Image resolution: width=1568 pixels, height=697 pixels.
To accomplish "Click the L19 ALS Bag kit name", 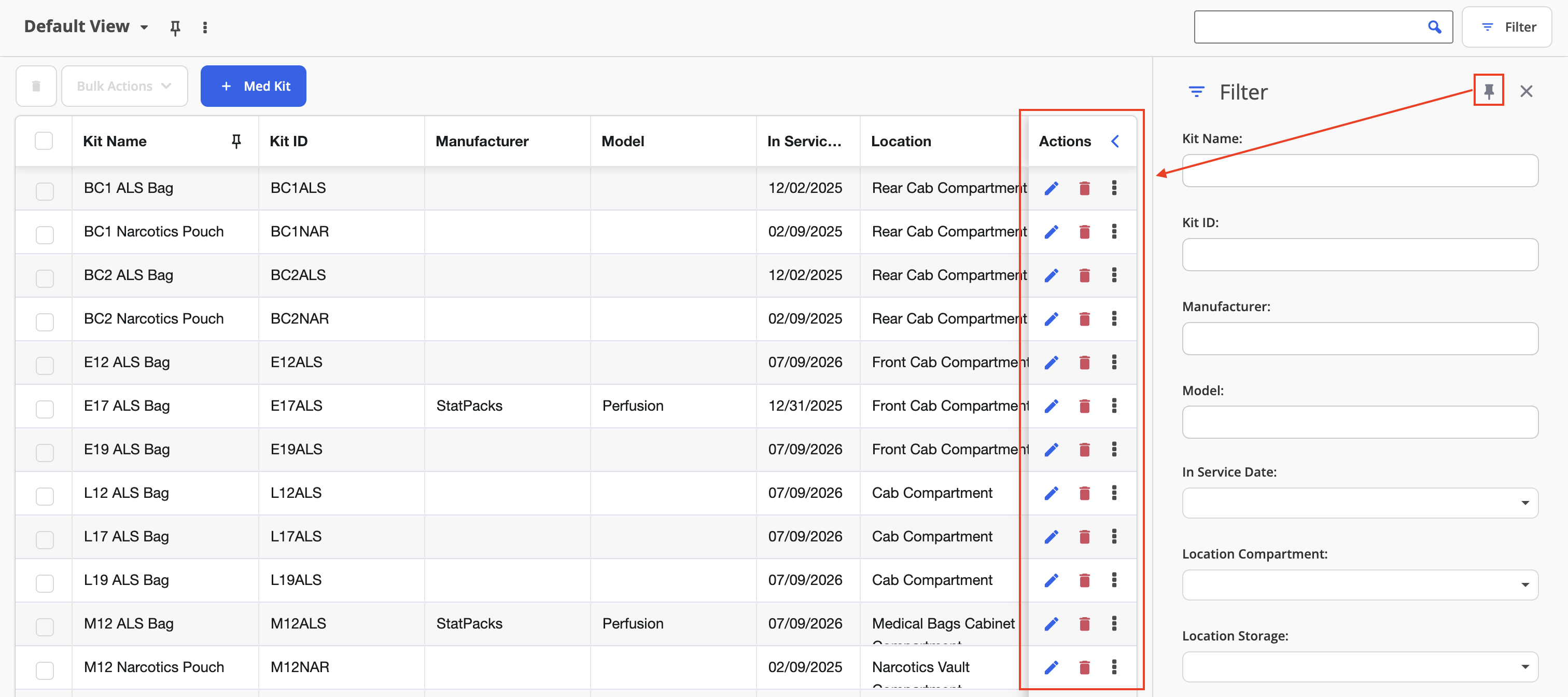I will point(126,580).
